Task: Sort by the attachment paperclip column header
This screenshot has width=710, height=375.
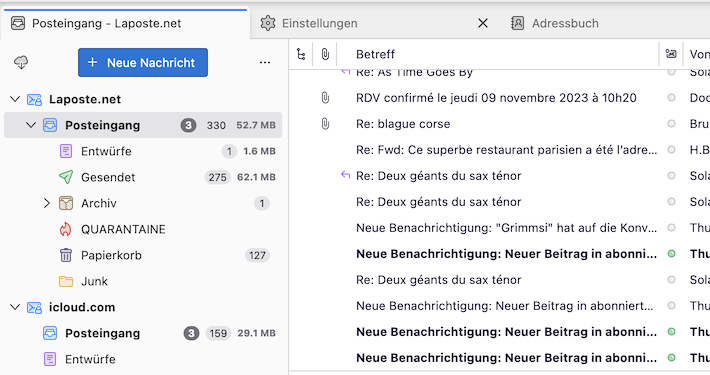Action: [325, 54]
